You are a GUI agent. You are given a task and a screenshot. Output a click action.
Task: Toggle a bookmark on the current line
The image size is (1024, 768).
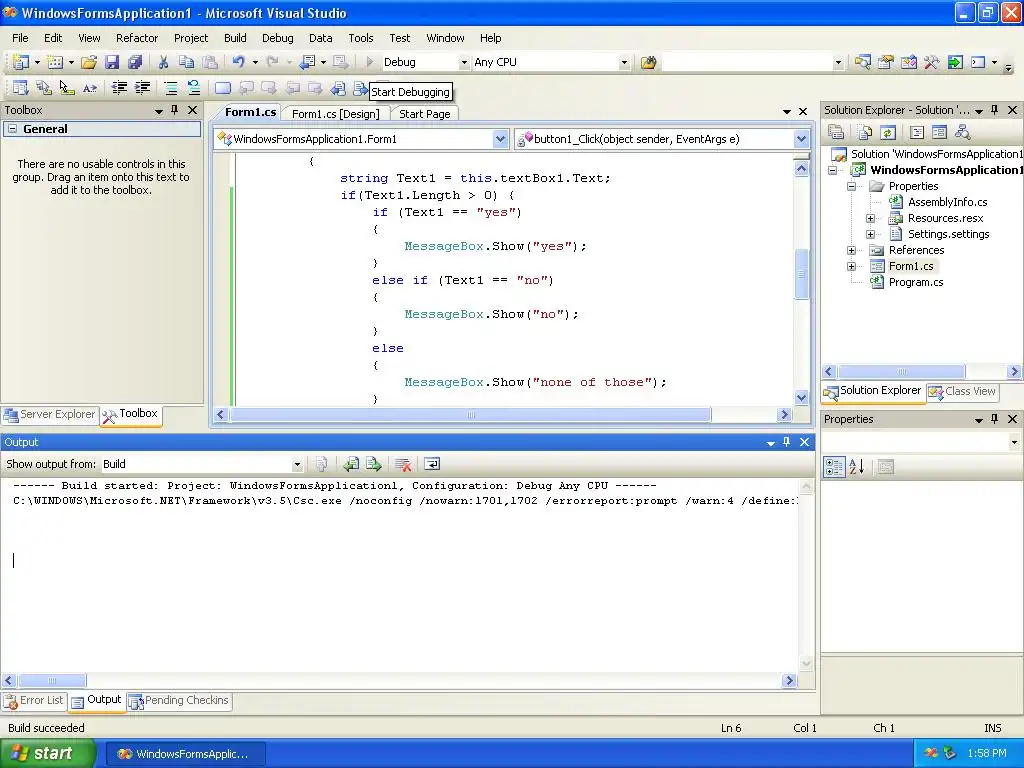coord(223,88)
